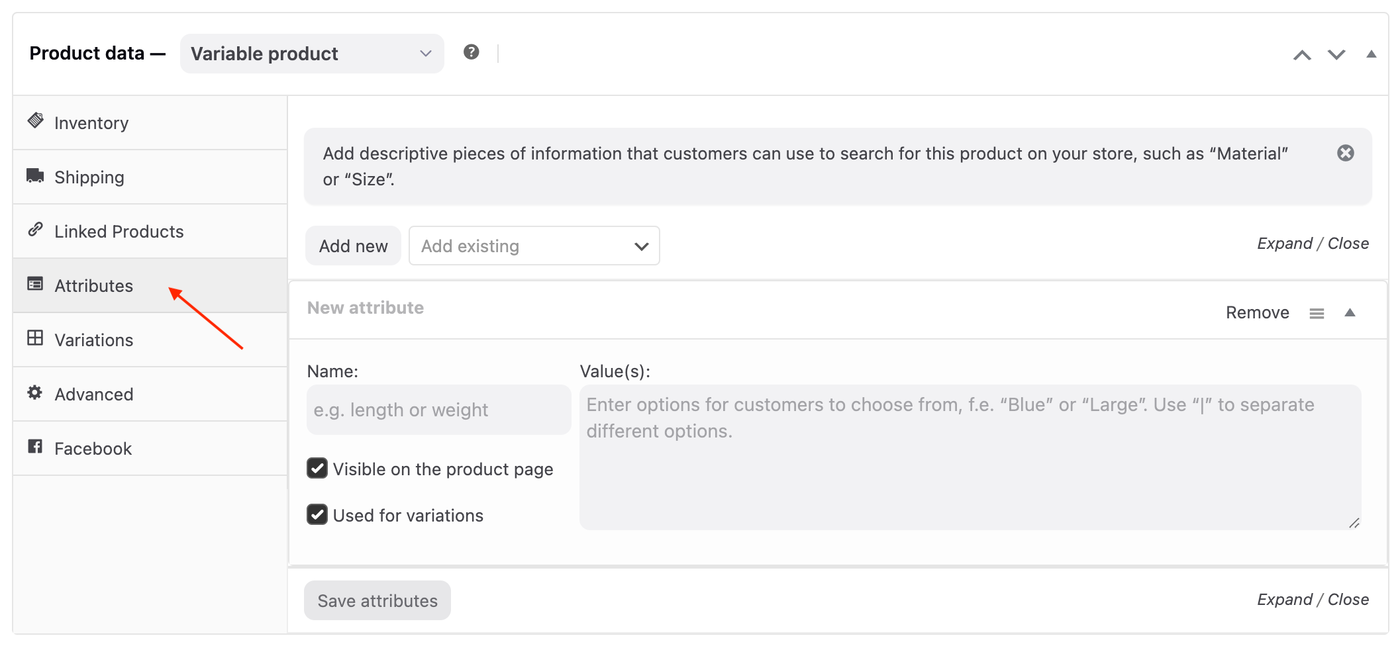Image resolution: width=1400 pixels, height=646 pixels.
Task: Dismiss the info notice with X icon
Action: point(1345,153)
